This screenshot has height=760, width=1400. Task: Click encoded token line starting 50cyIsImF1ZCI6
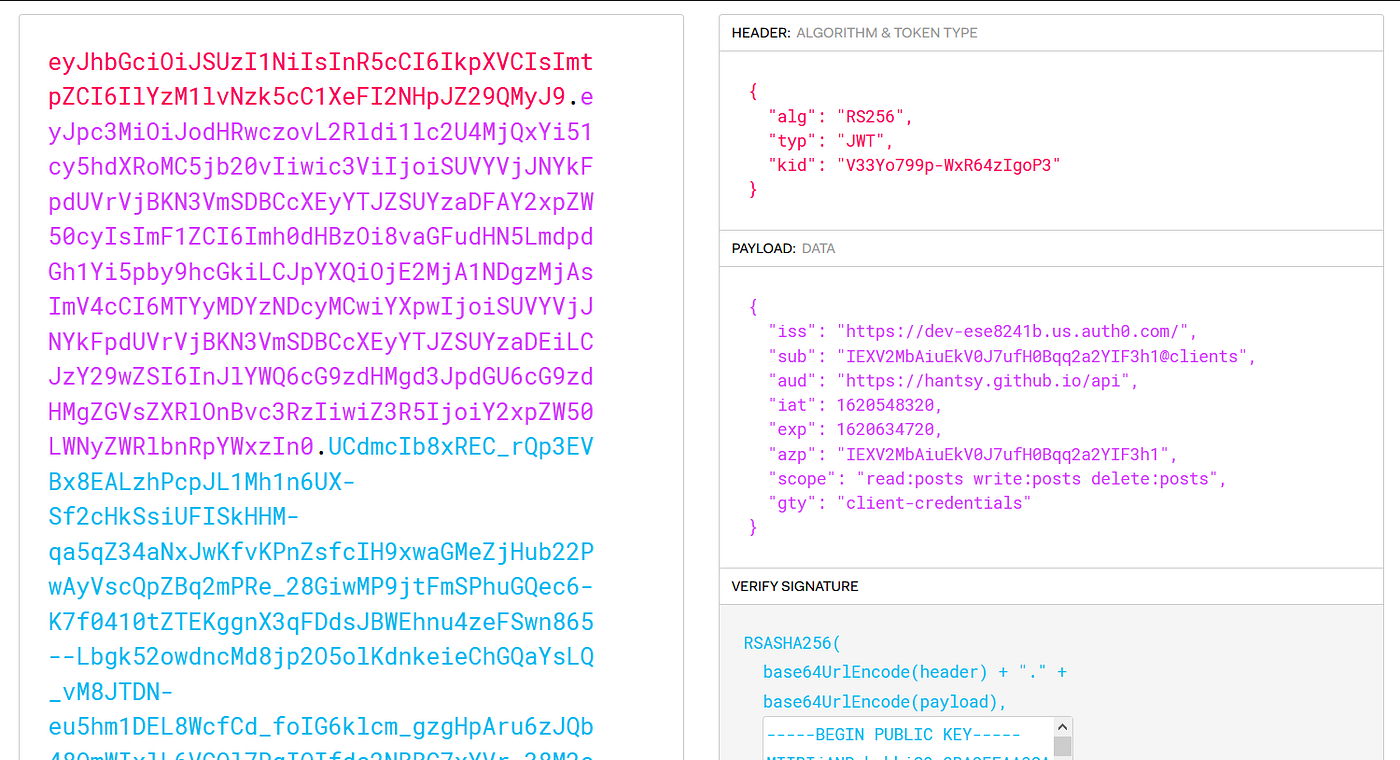(x=321, y=237)
